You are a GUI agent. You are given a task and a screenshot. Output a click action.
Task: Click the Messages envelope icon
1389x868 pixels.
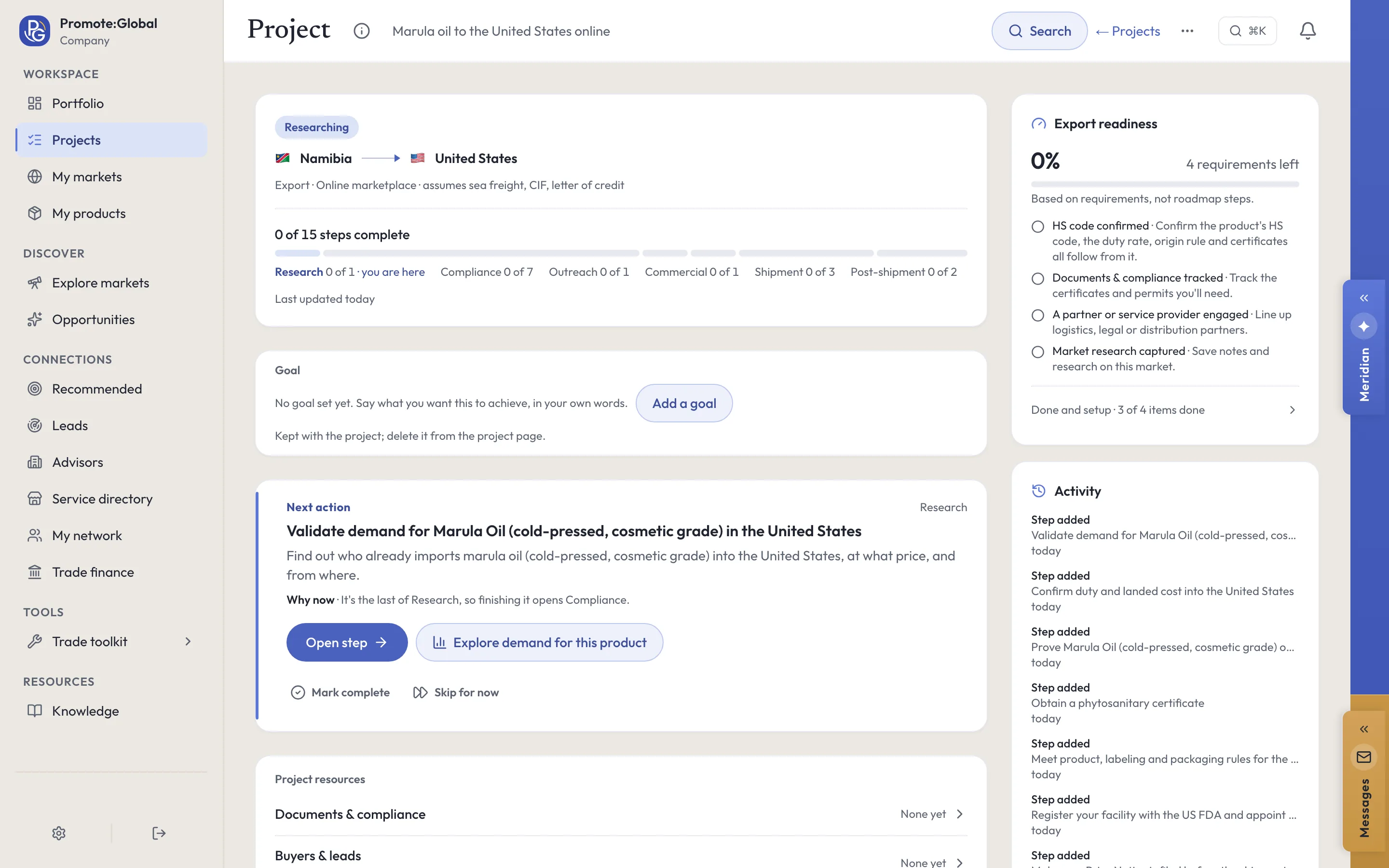[1364, 757]
